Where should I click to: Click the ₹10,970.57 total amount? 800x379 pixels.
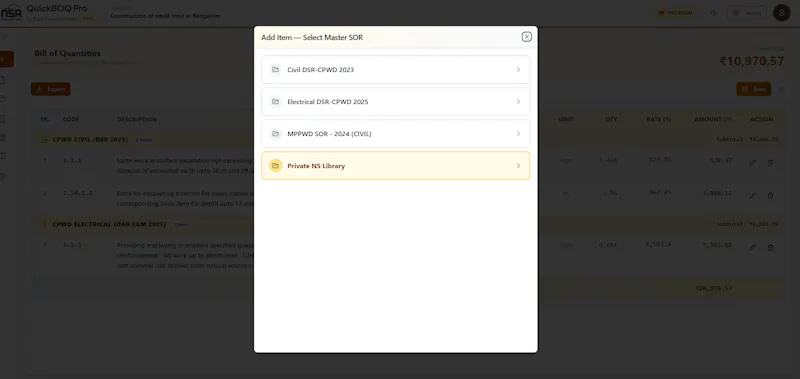point(752,61)
